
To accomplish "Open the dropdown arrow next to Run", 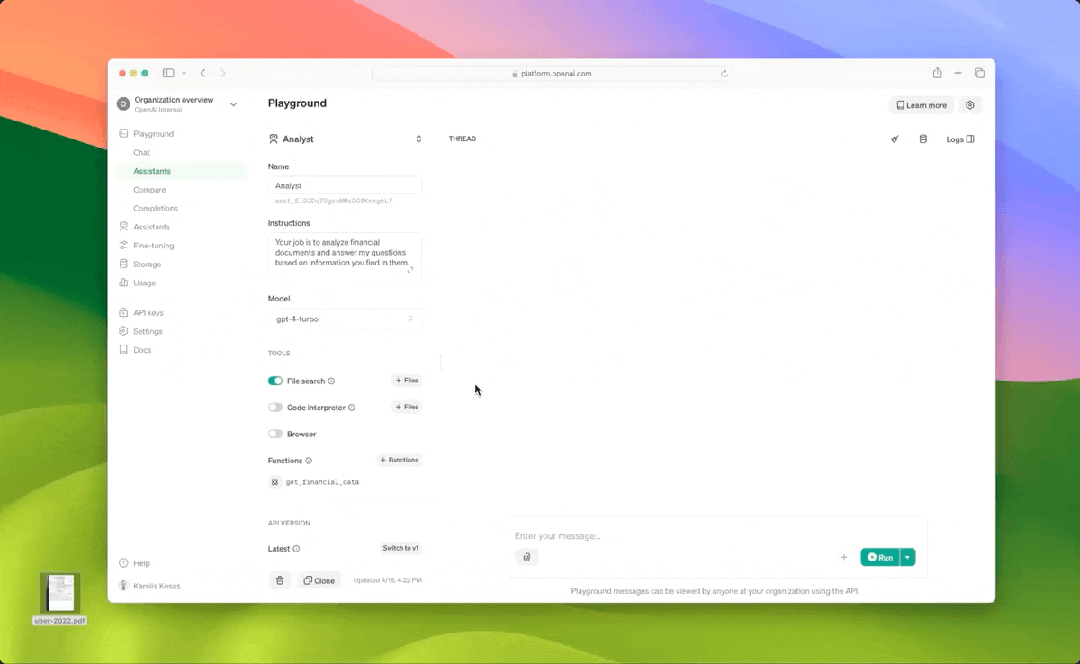I will (x=908, y=557).
